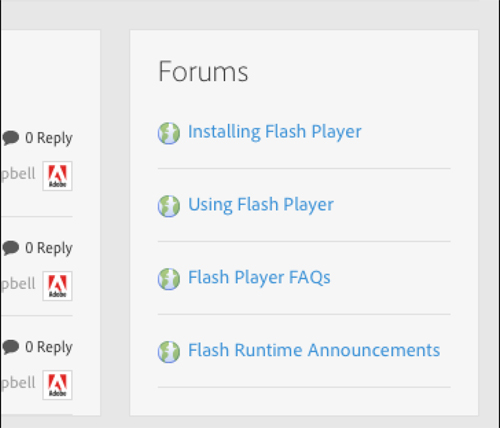Open the Using Flash Player forum
The image size is (500, 428).
[261, 205]
